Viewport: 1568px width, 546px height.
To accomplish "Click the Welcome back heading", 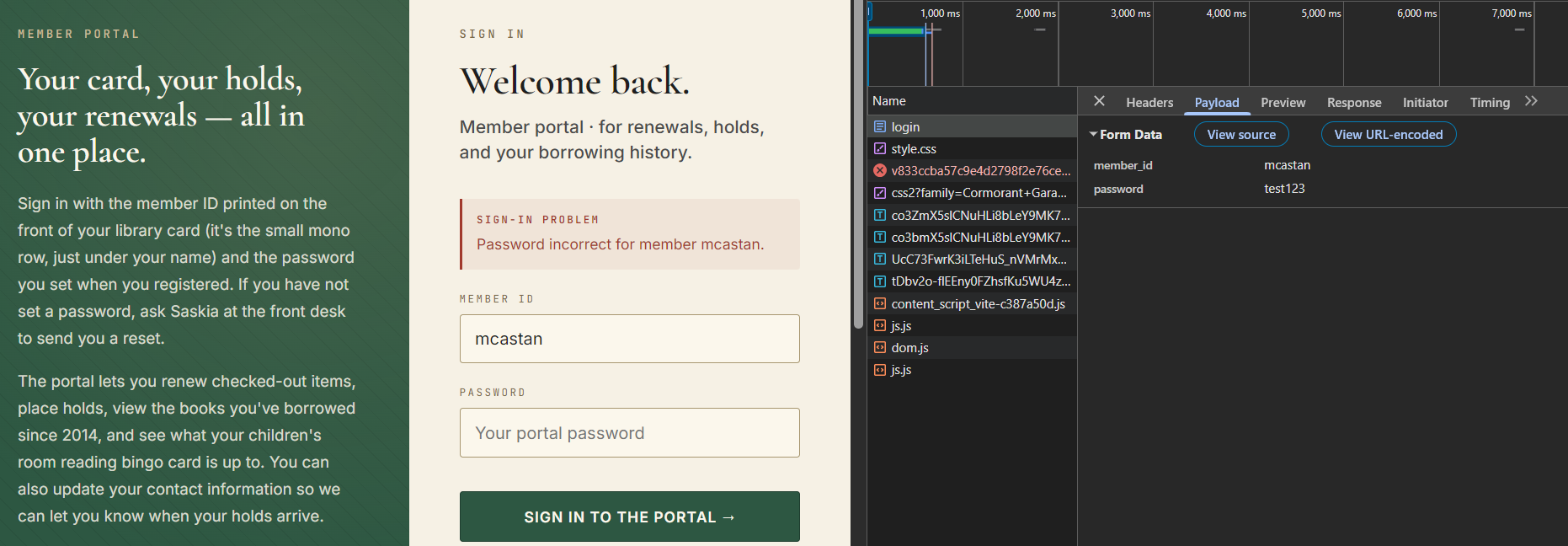I will click(x=574, y=81).
